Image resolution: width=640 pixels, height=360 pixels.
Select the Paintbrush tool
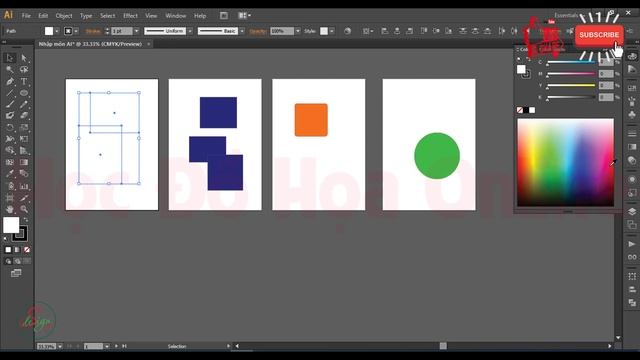10,104
